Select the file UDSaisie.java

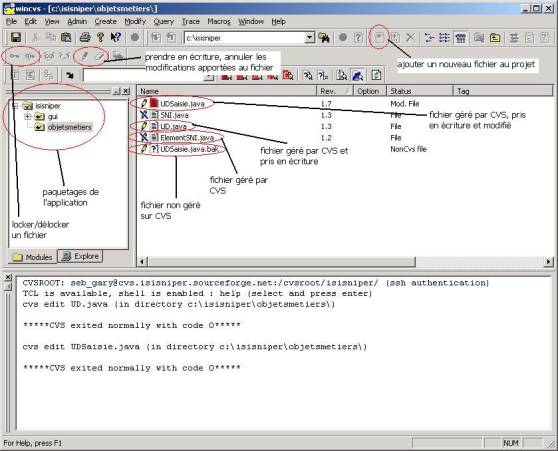click(182, 104)
